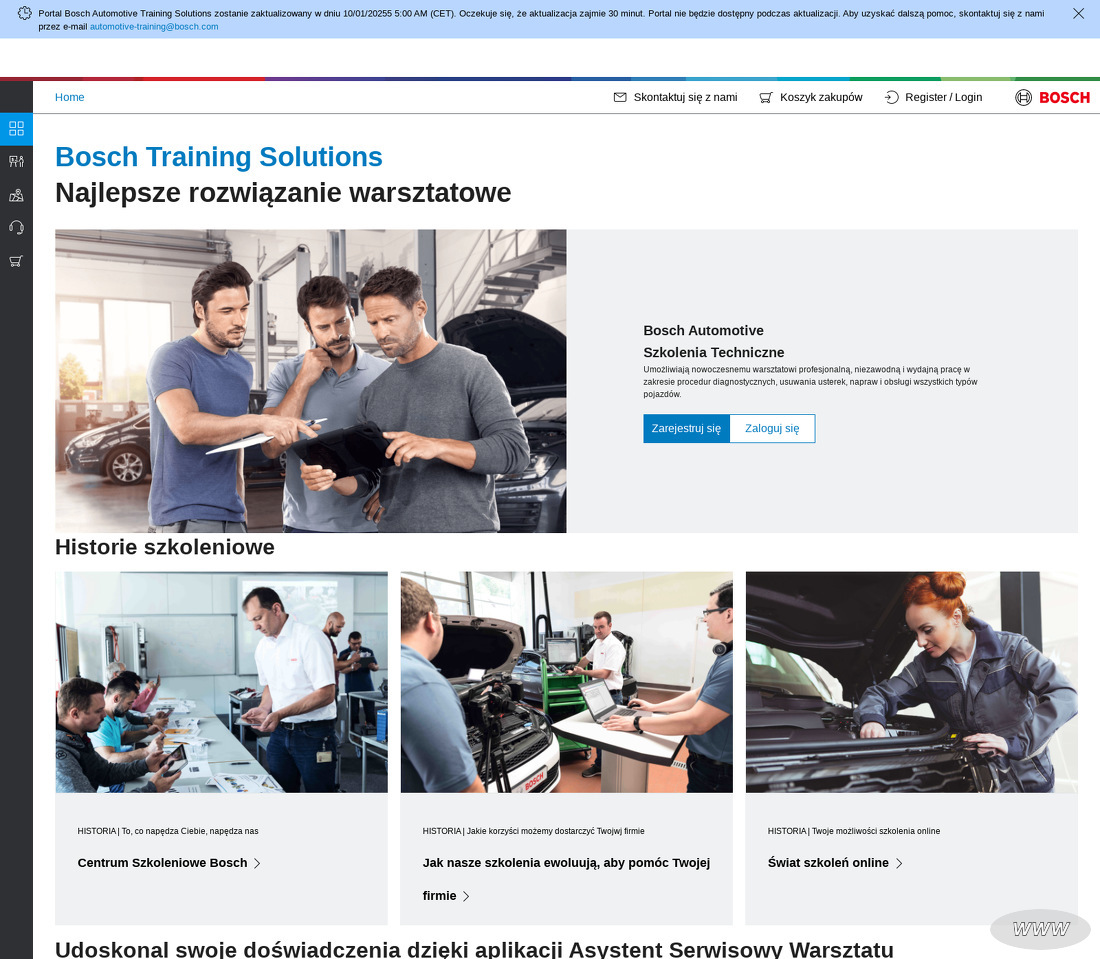Viewport: 1100px width, 959px height.
Task: Open the training locations sidebar icon
Action: [x=16, y=195]
